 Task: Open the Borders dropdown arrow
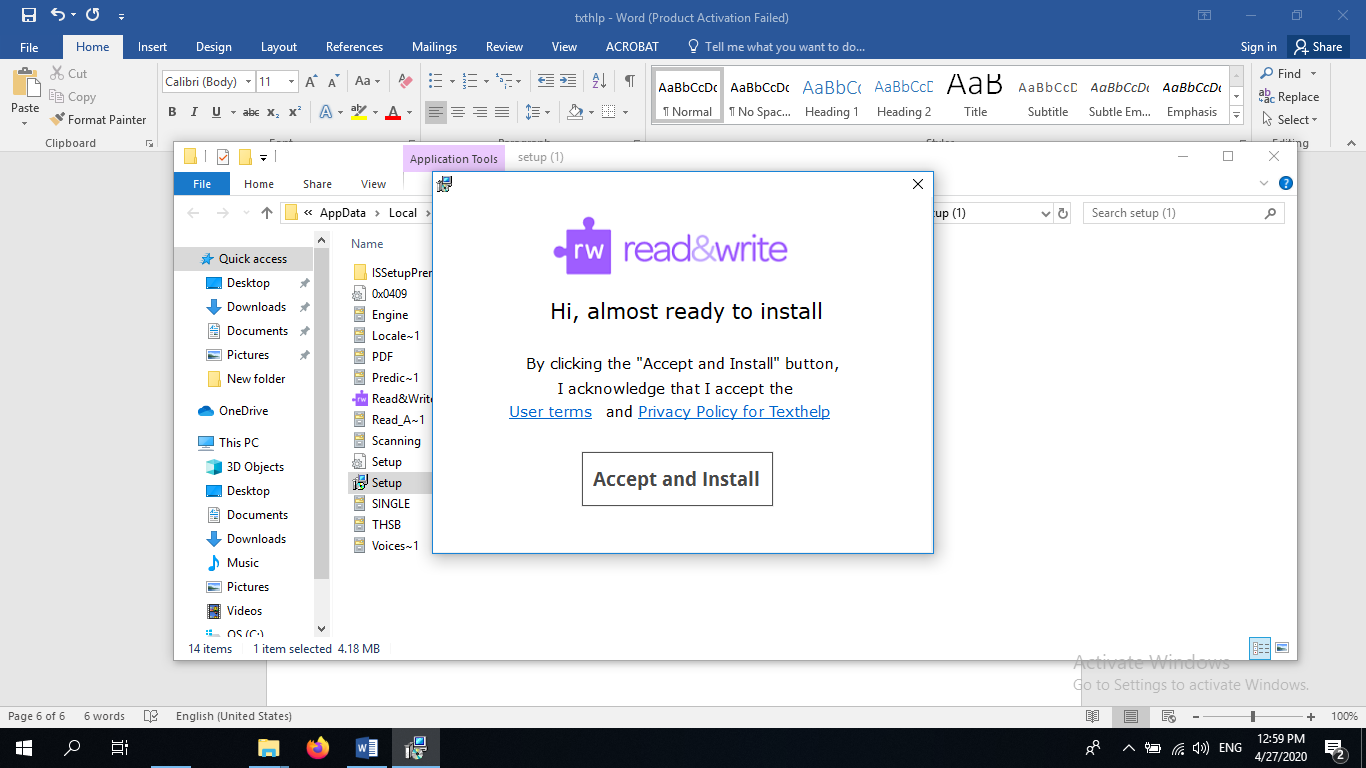[626, 112]
